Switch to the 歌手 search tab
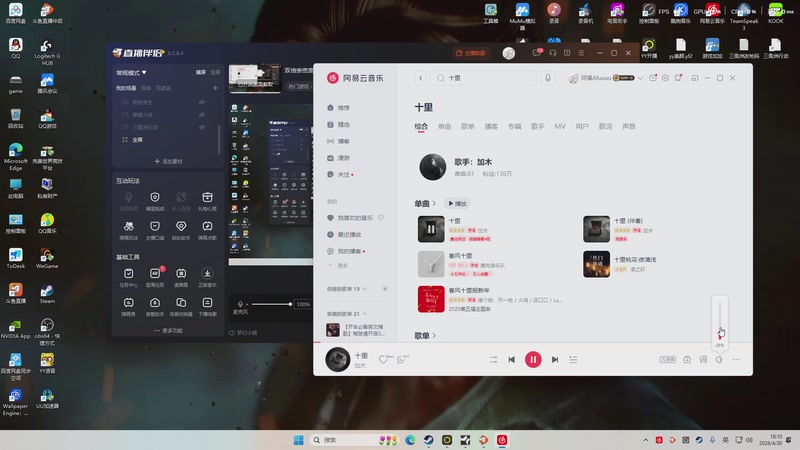The image size is (800, 450). [538, 127]
